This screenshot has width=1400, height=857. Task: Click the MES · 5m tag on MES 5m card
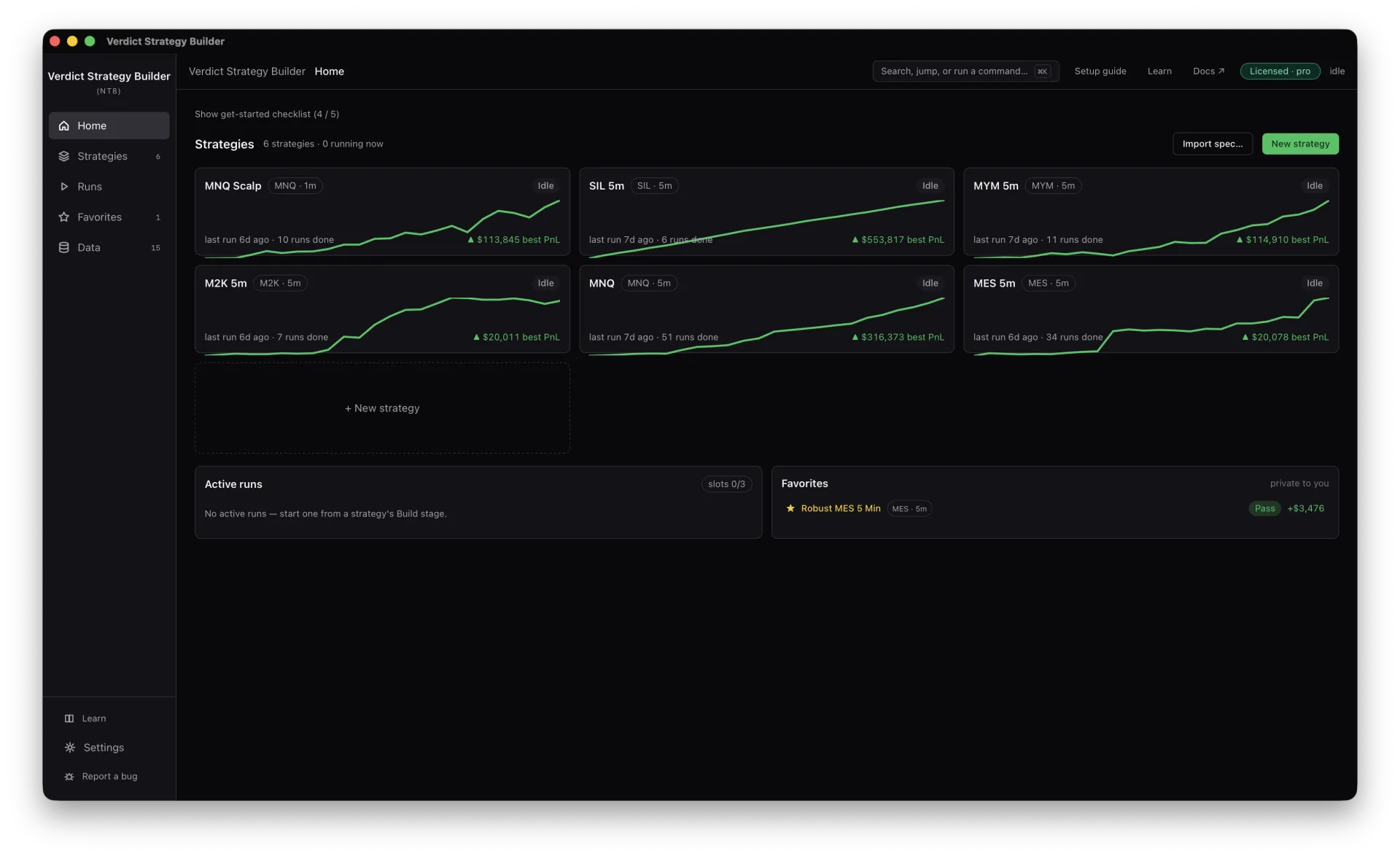(1048, 283)
